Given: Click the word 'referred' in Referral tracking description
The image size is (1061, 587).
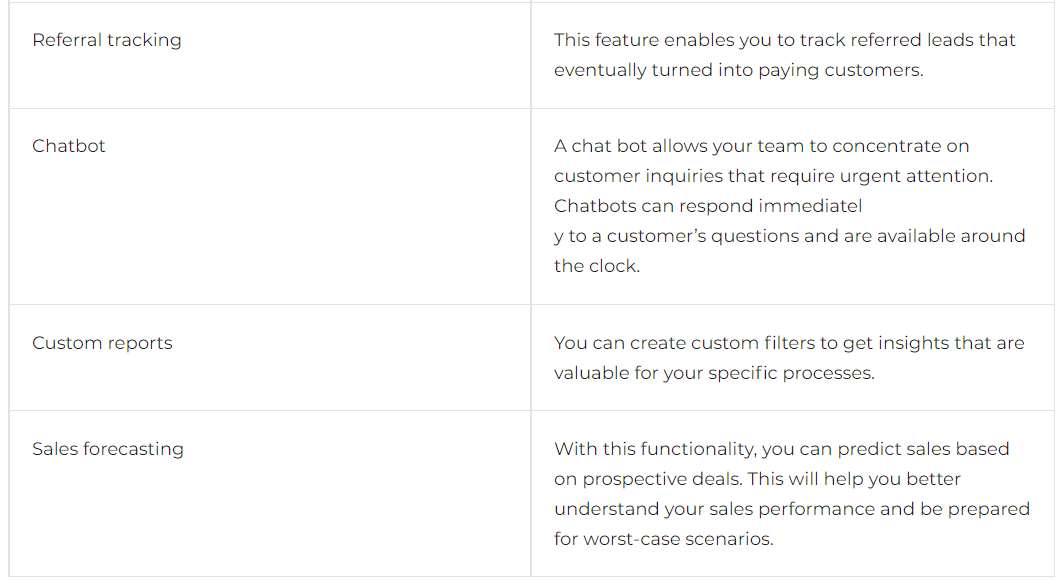Looking at the screenshot, I should coord(886,40).
